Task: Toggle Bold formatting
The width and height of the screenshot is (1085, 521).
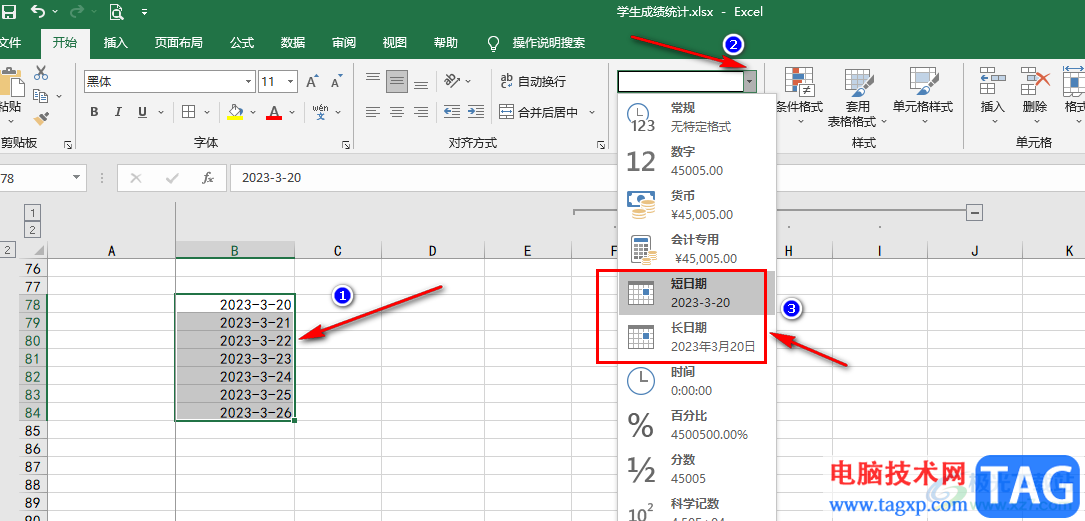Action: 95,112
